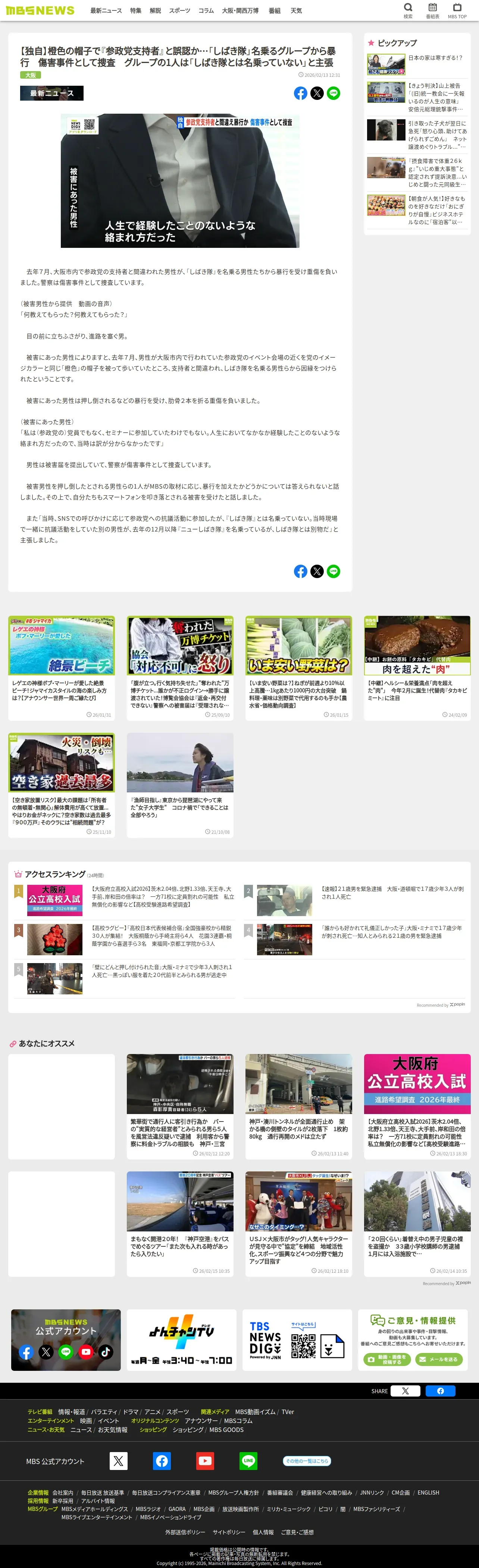Open 肉を超えた肉 article thumbnail

point(417,645)
